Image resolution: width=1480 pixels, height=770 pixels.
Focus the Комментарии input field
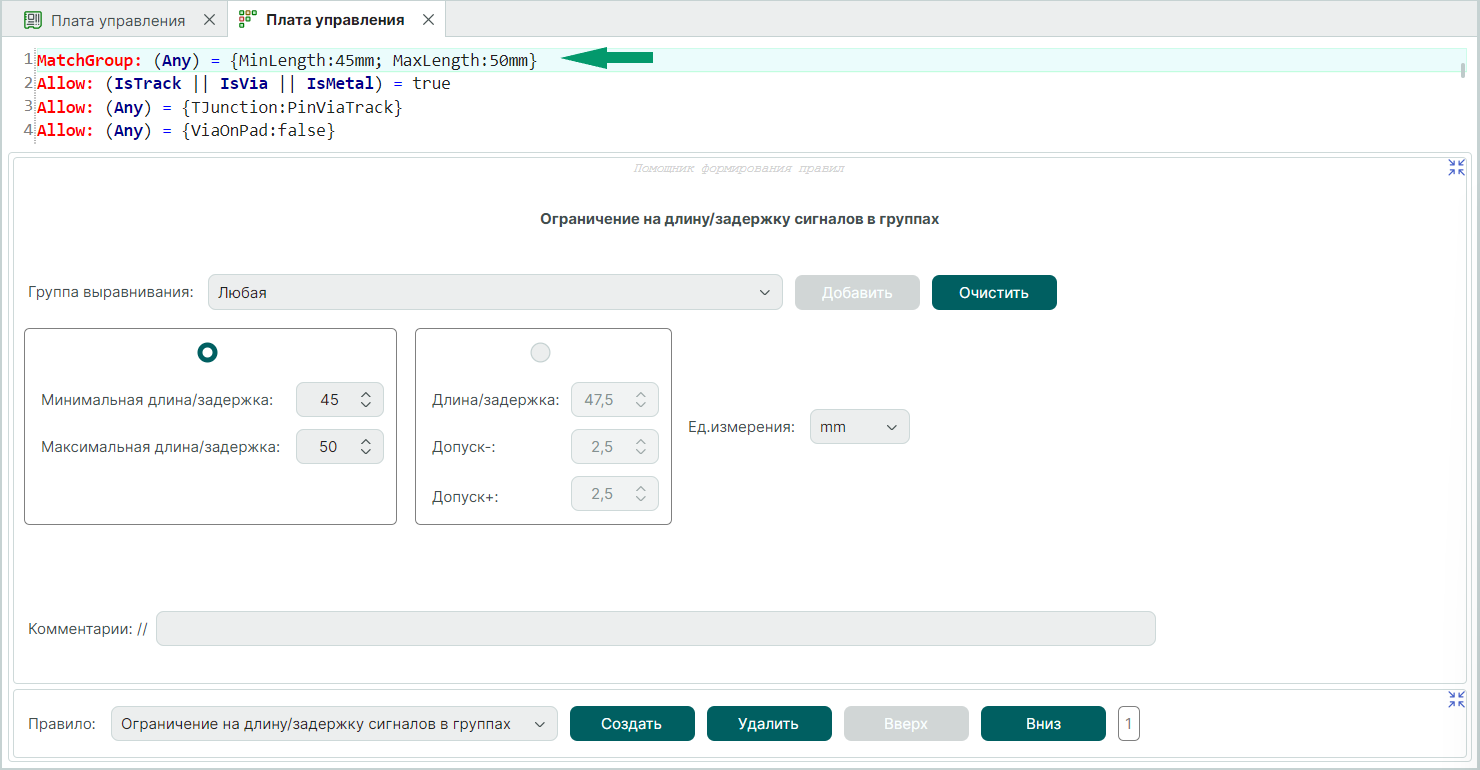[x=656, y=629]
